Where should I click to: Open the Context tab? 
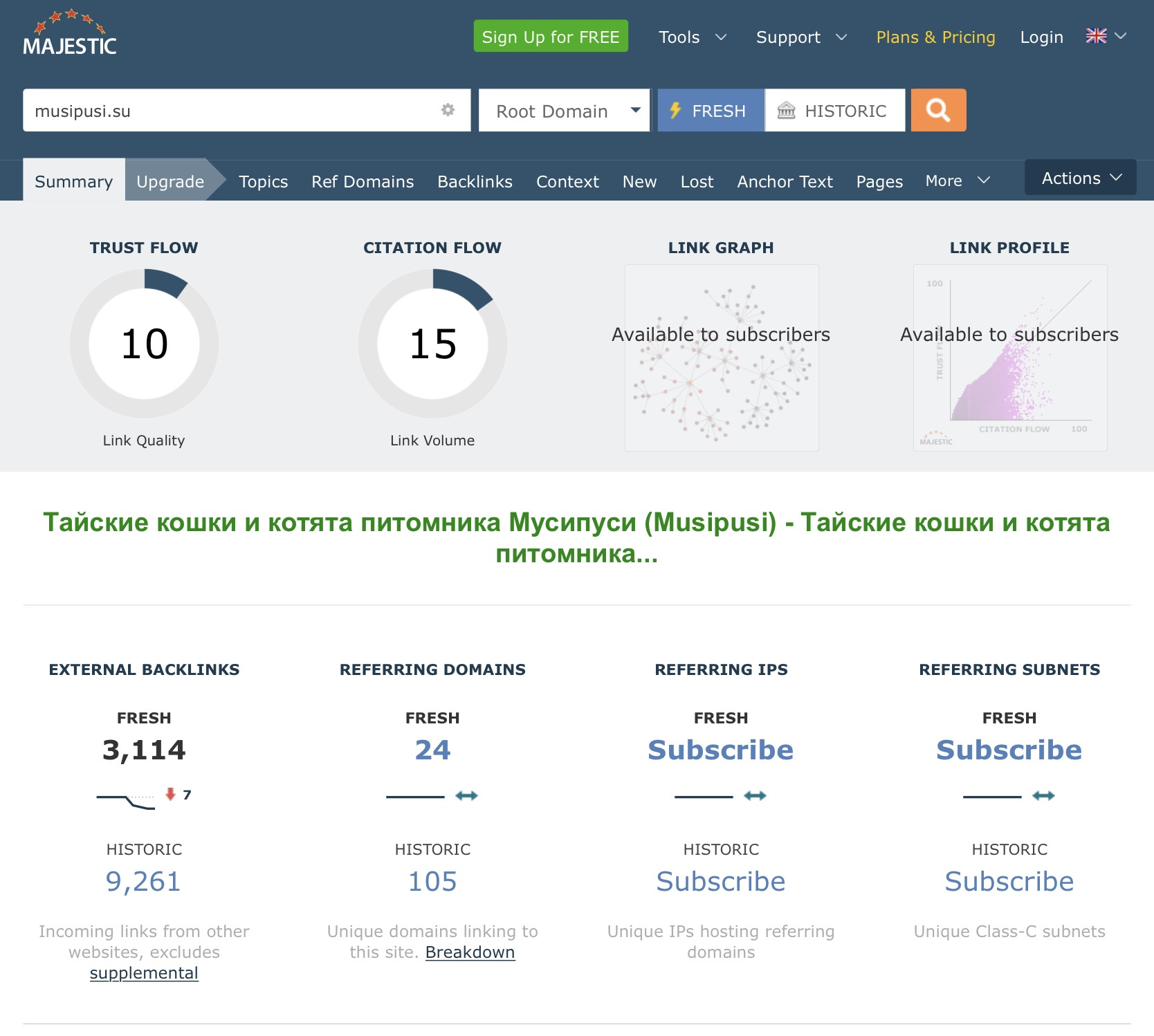click(x=568, y=181)
